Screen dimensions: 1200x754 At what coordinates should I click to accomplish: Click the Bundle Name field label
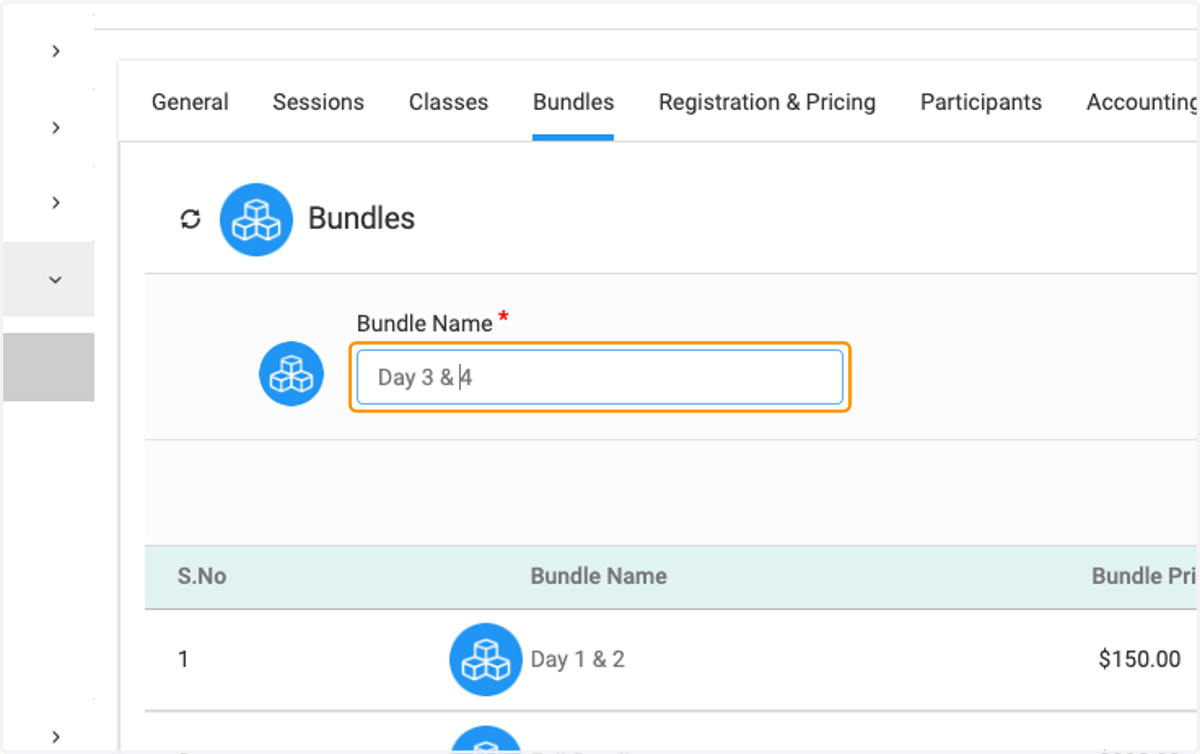pyautogui.click(x=425, y=323)
